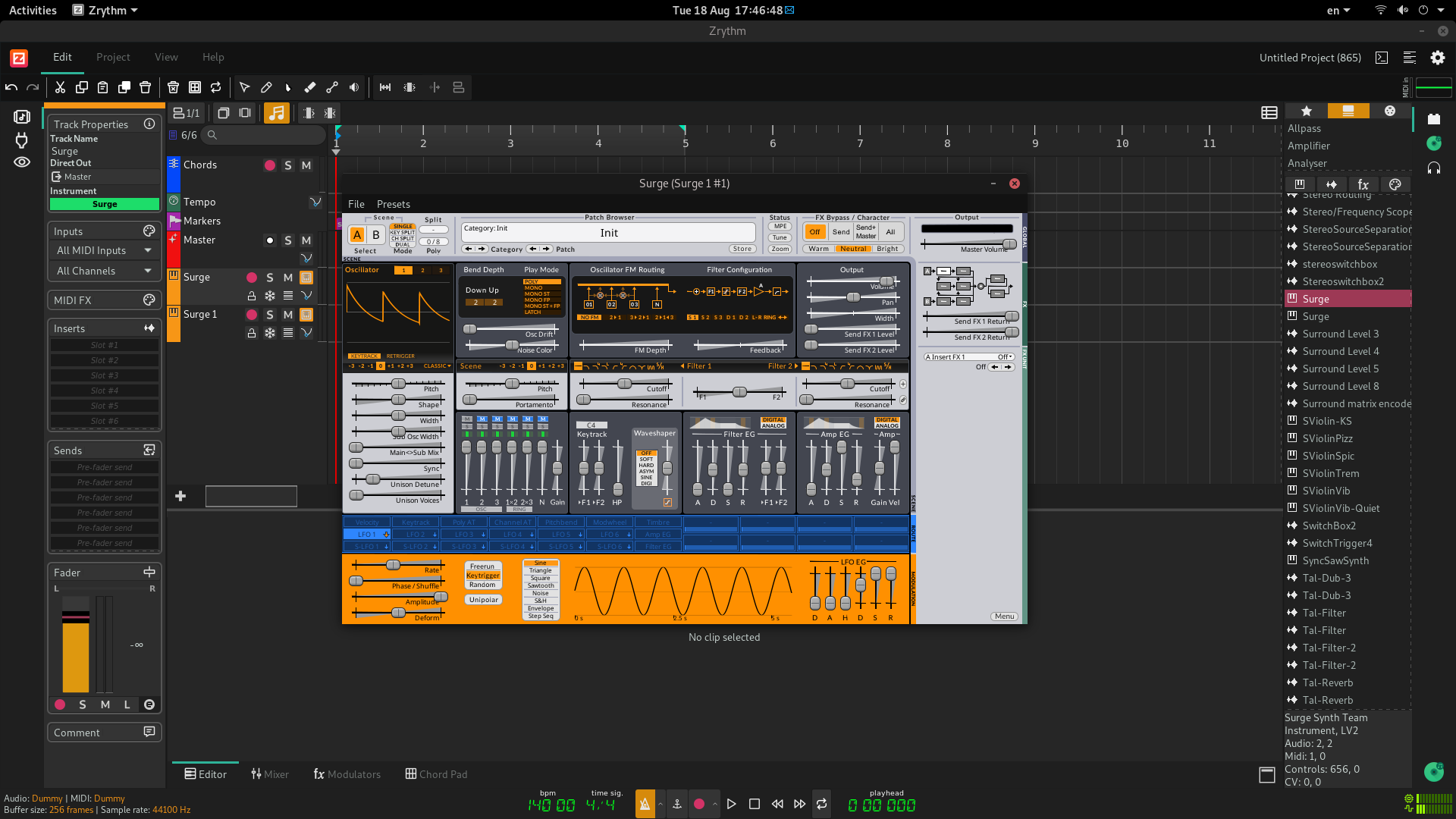Switch to the Mixer tab
This screenshot has width=1456, height=819.
click(x=270, y=774)
